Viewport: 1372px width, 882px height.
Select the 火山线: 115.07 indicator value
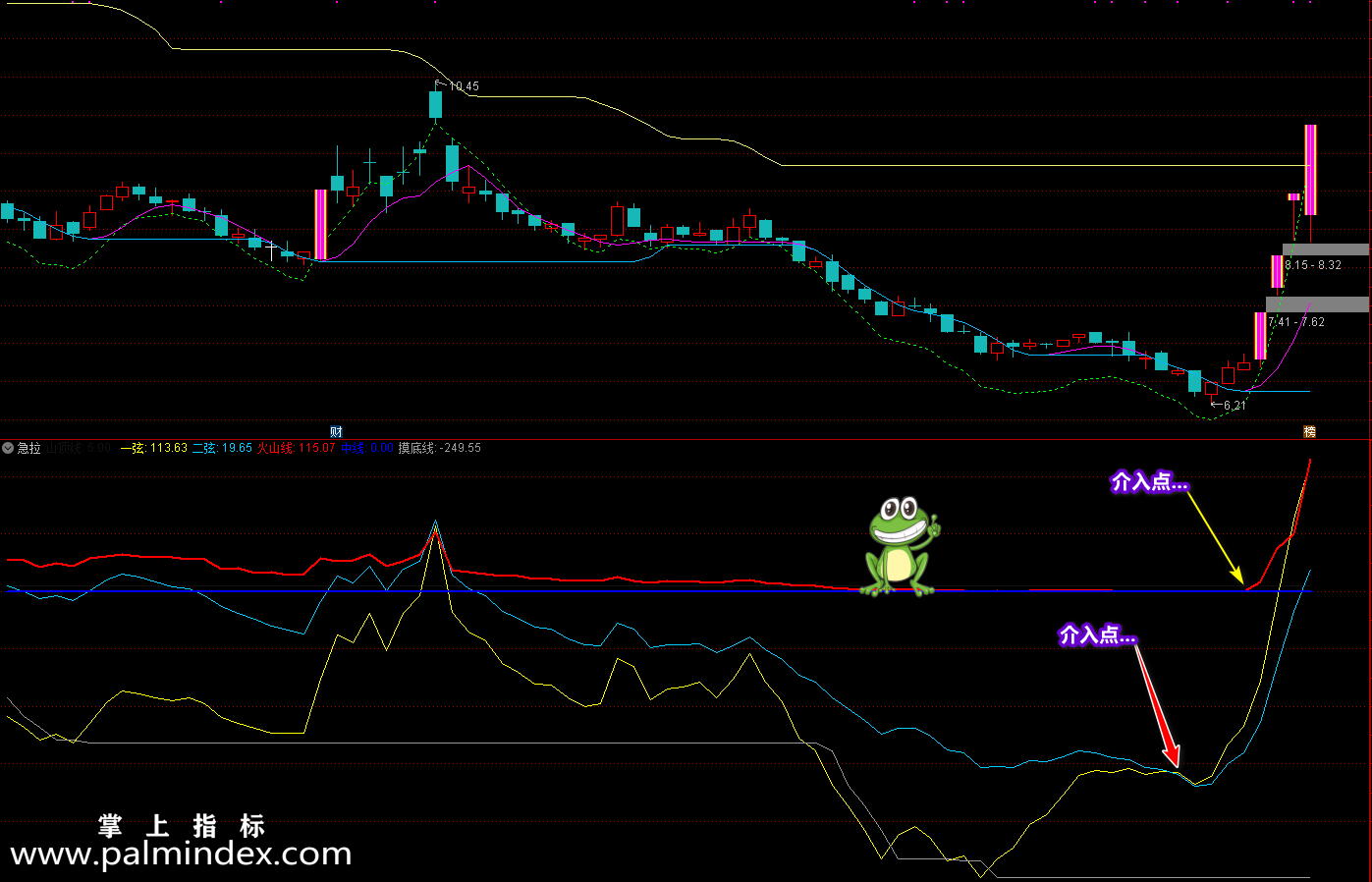(296, 448)
